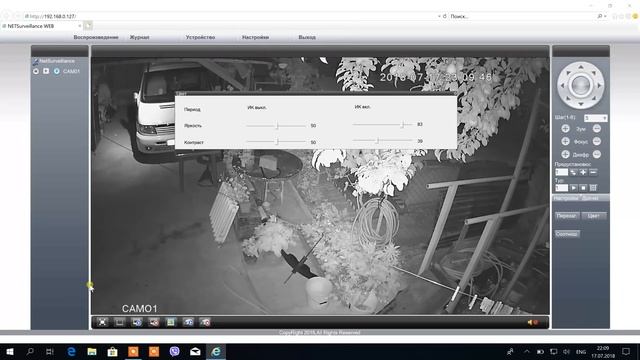Click the blue round icon beside CAM01

click(57, 71)
